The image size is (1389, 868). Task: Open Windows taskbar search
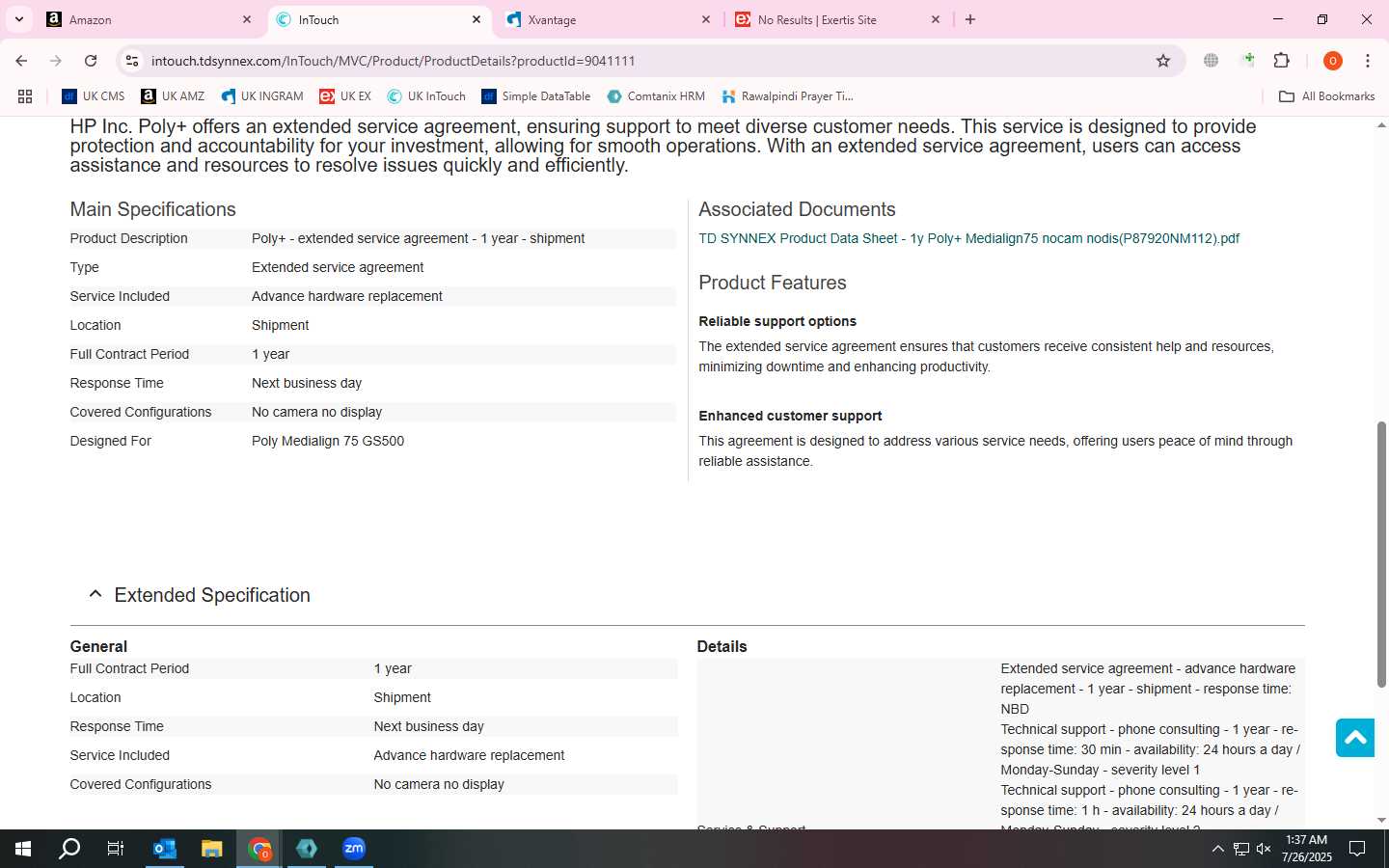69,849
